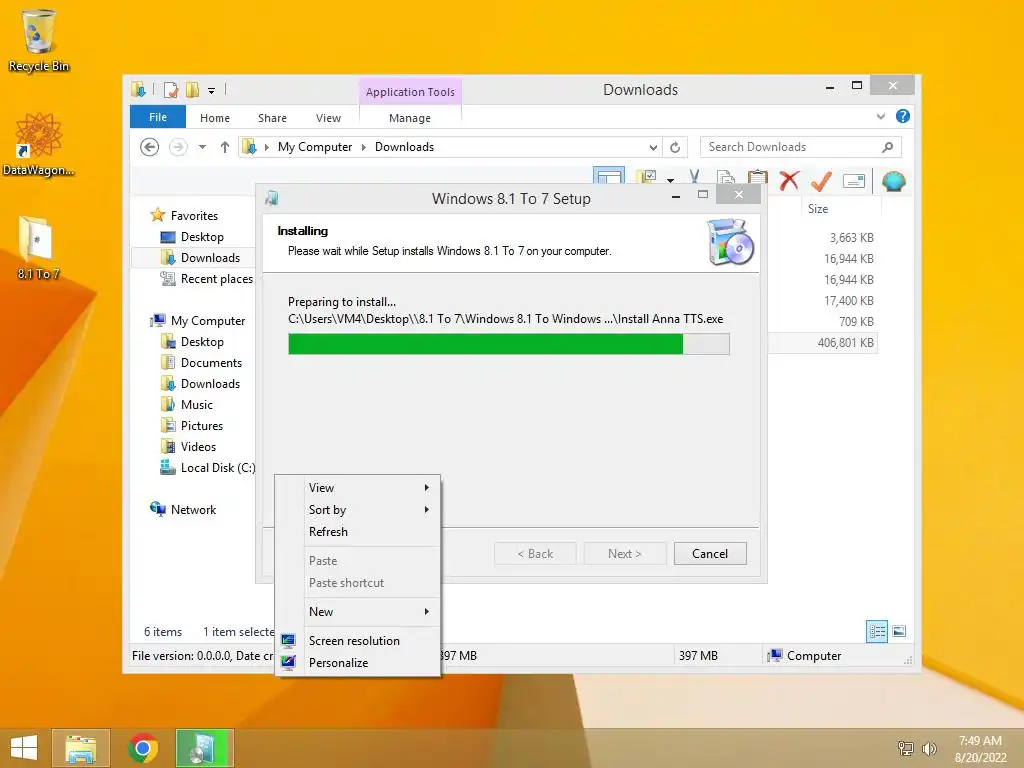The width and height of the screenshot is (1024, 768).
Task: Click the quick access new folder icon
Action: (192, 89)
